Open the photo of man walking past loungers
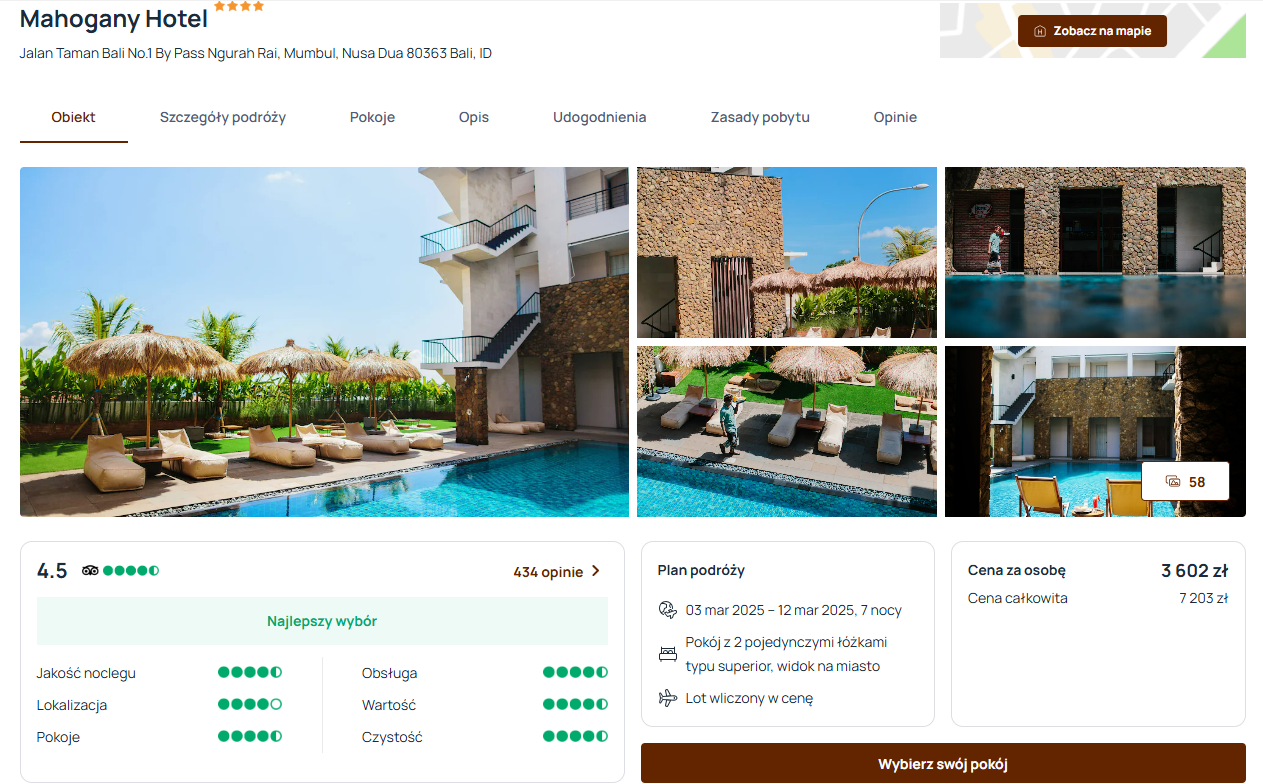The height and width of the screenshot is (784, 1263). pyautogui.click(x=787, y=431)
